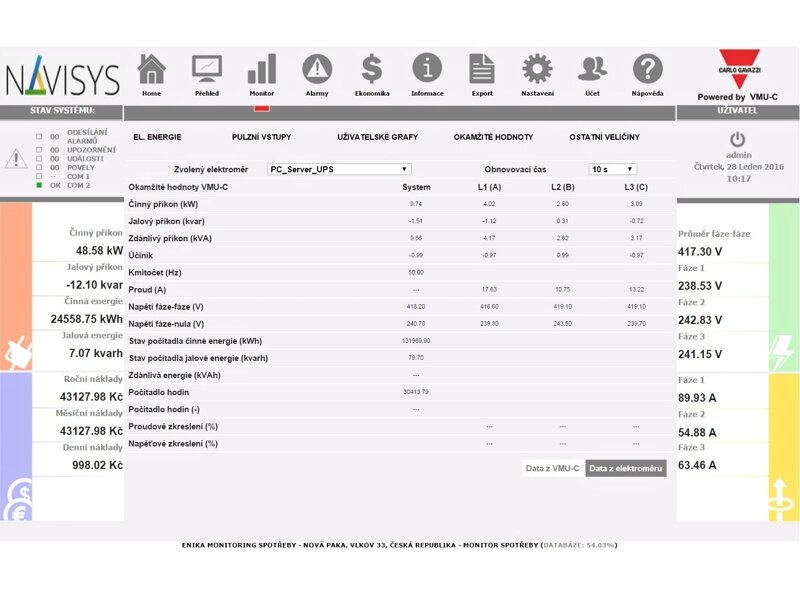Image resolution: width=800 pixels, height=600 pixels.
Task: Switch to the Pulzní vstupy tab
Action: click(261, 137)
